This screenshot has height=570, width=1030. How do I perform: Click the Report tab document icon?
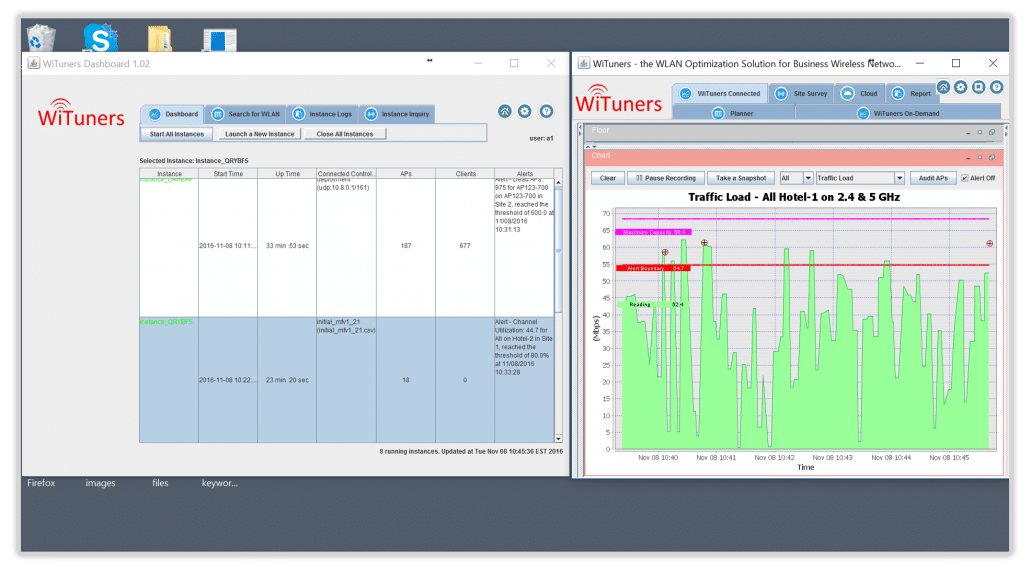(x=897, y=93)
